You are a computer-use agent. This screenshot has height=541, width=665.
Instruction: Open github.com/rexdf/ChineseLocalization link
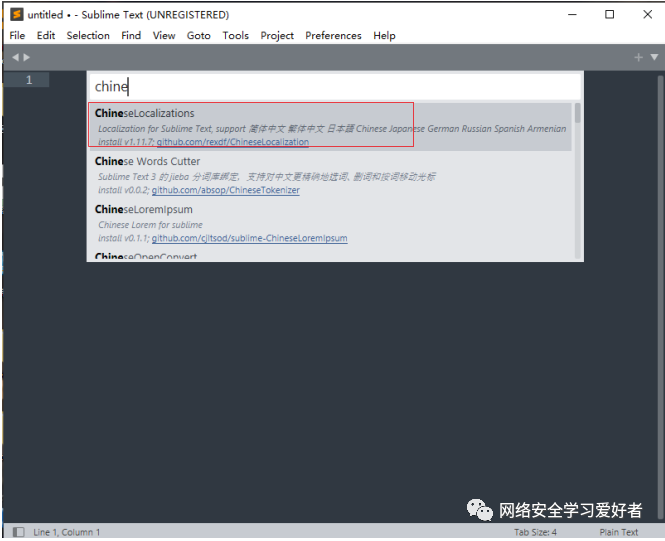(x=232, y=142)
